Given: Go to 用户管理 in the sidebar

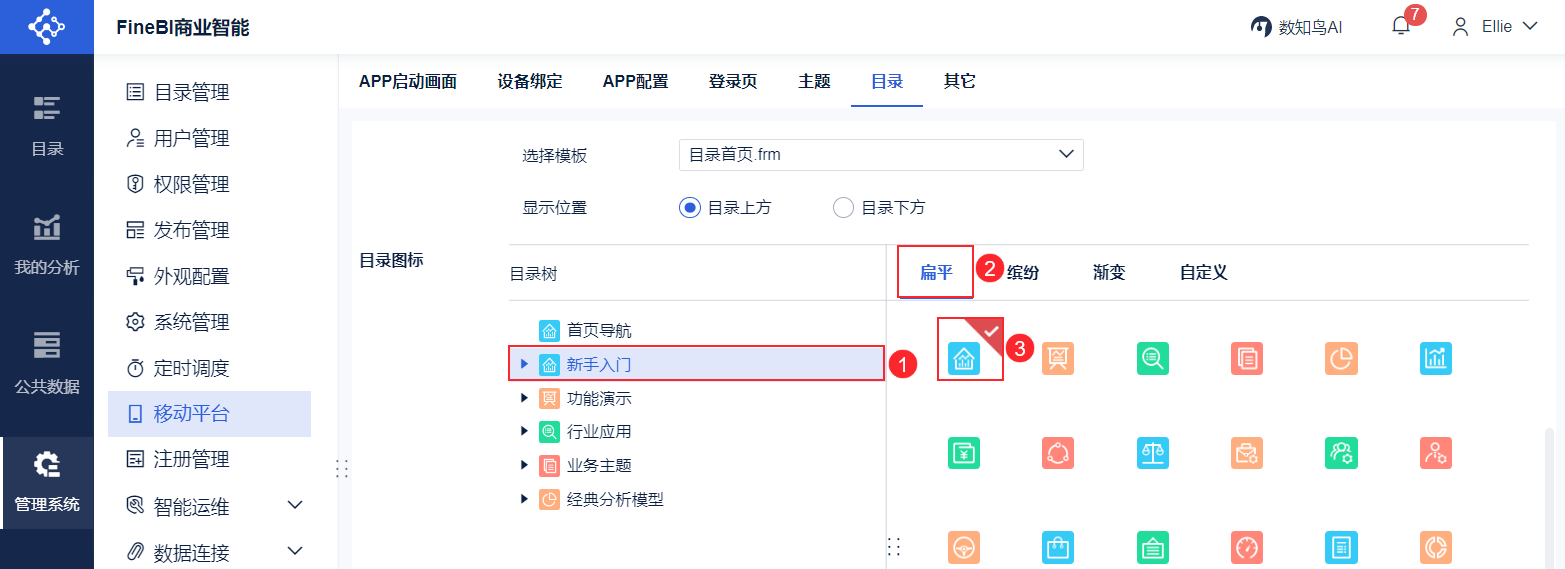Looking at the screenshot, I should (x=191, y=138).
